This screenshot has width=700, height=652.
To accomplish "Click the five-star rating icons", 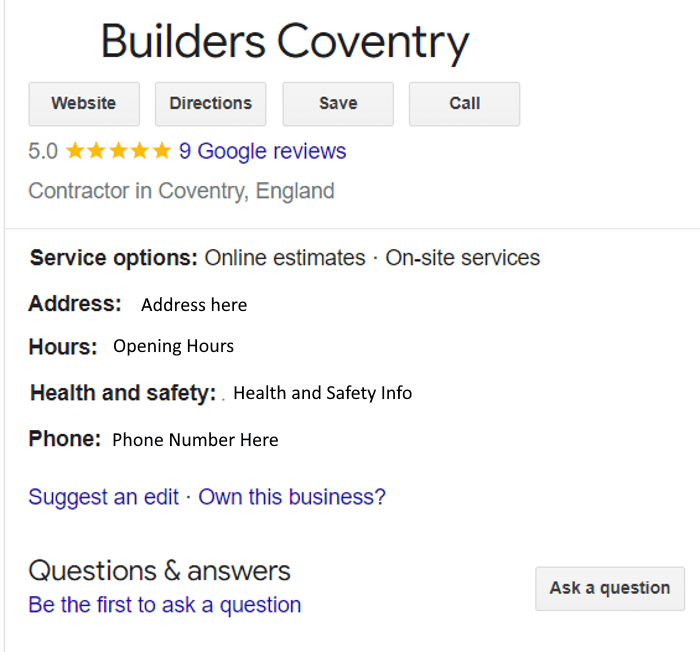I will click(118, 151).
